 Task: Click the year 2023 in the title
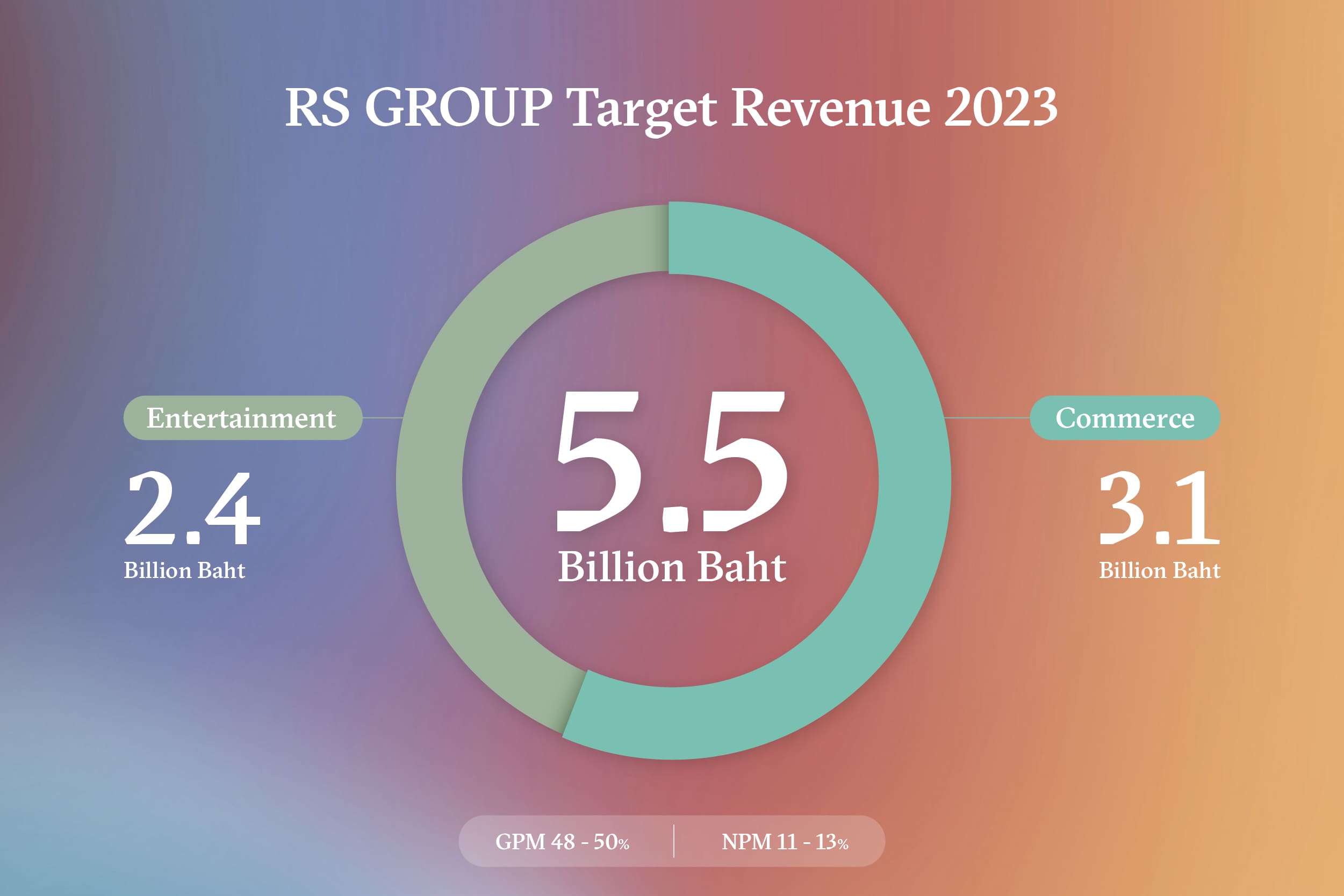pyautogui.click(x=1001, y=107)
